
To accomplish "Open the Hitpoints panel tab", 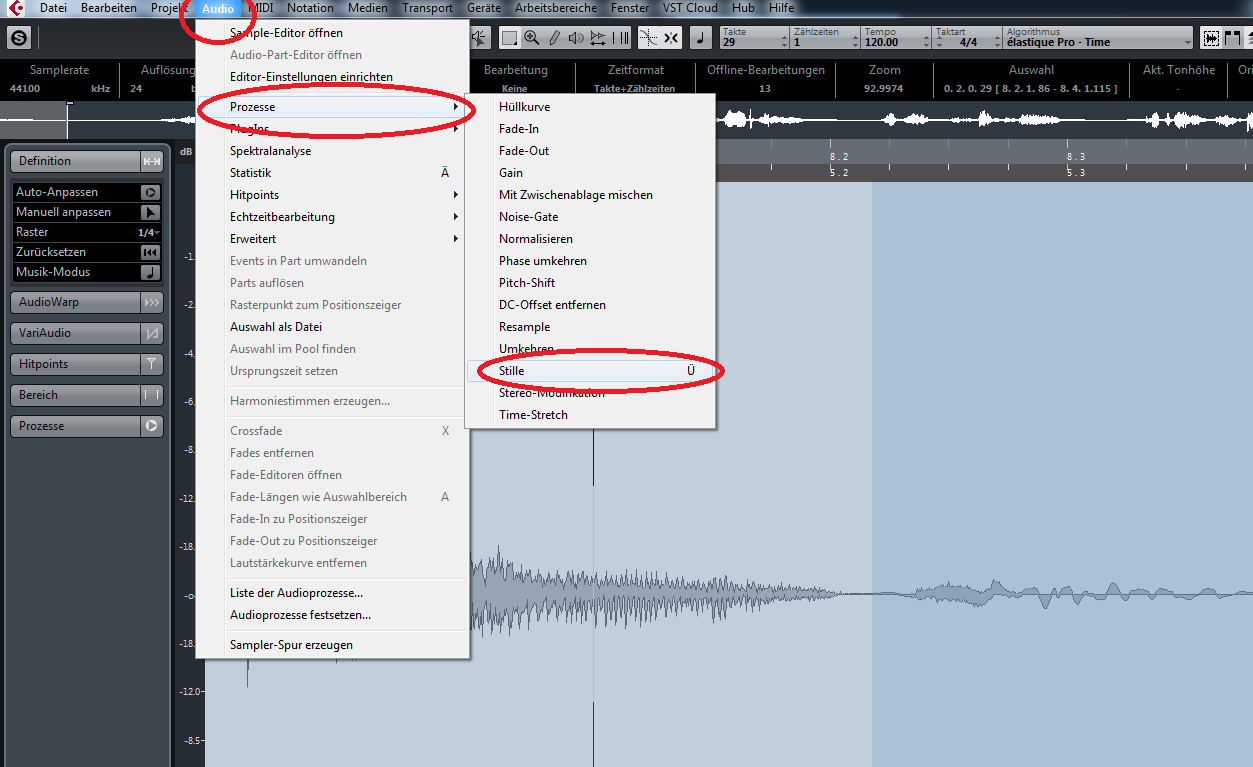I will [x=75, y=364].
